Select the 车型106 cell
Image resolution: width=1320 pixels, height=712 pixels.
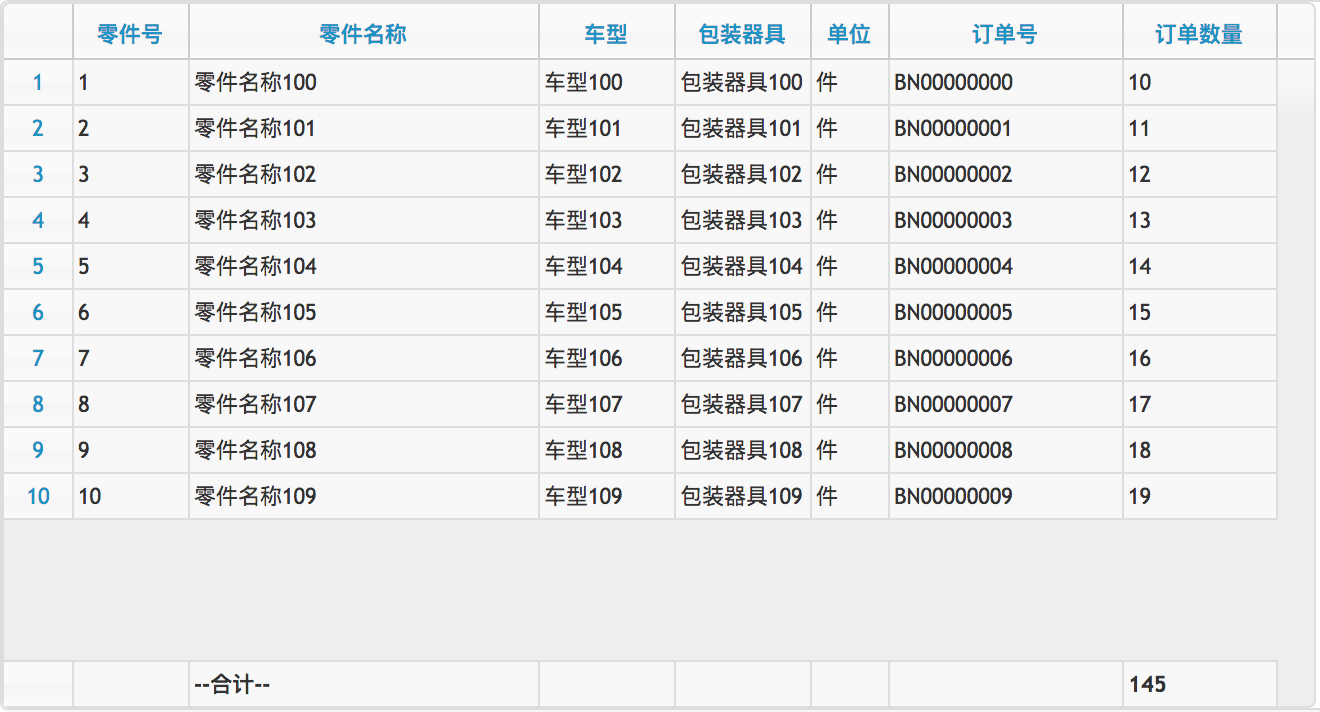click(x=607, y=359)
